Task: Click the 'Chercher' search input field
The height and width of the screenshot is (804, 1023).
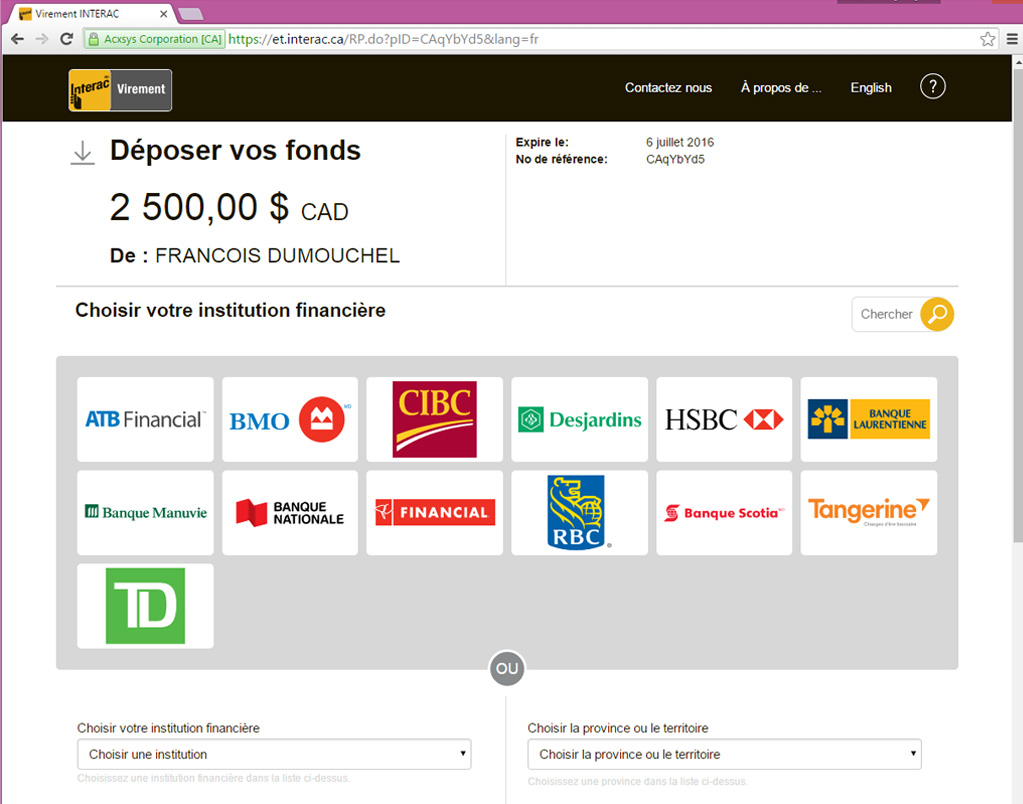Action: coord(886,314)
